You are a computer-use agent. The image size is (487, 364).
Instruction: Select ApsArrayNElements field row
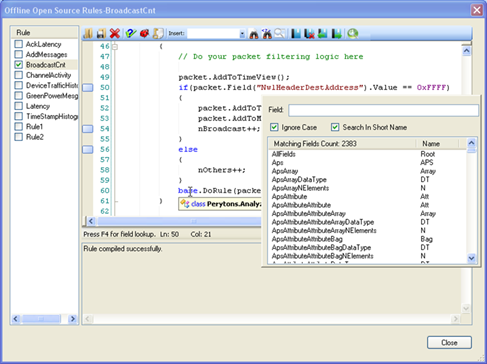pos(367,188)
